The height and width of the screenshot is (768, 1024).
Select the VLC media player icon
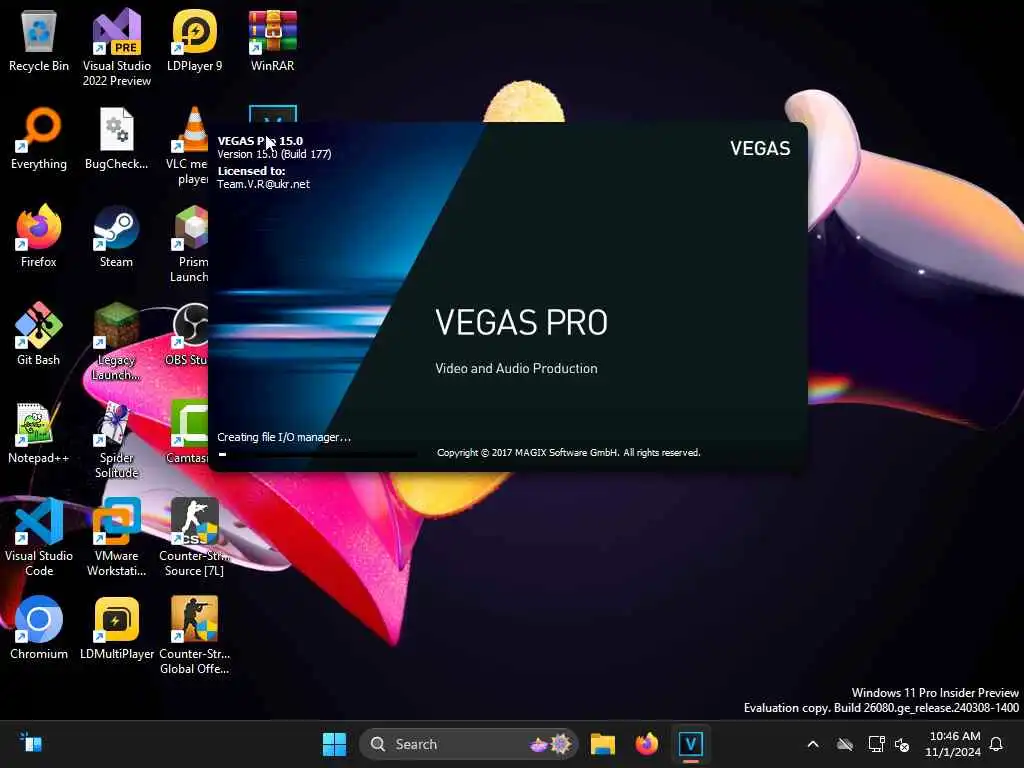click(189, 145)
